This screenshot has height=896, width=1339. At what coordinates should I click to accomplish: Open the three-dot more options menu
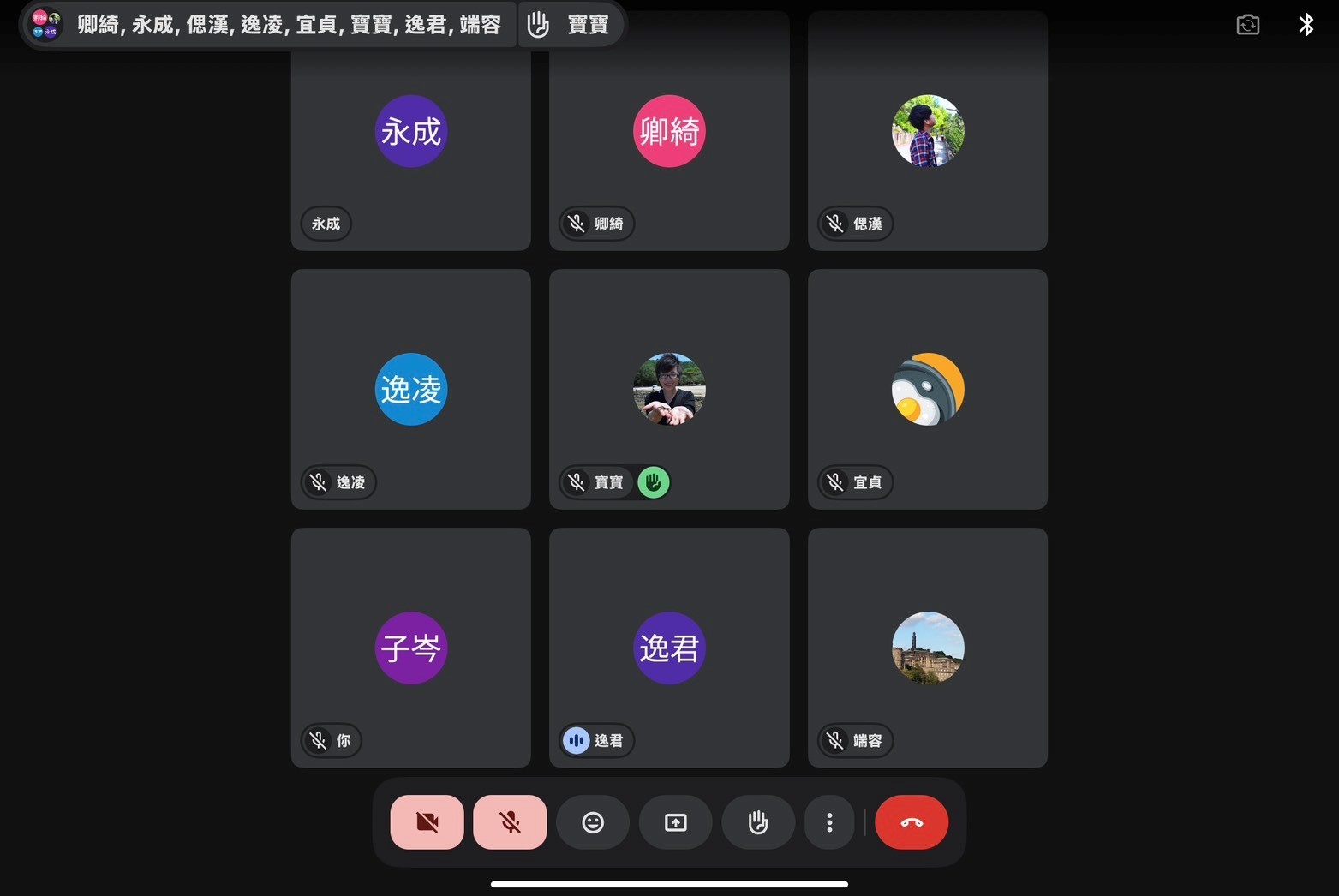tap(829, 822)
